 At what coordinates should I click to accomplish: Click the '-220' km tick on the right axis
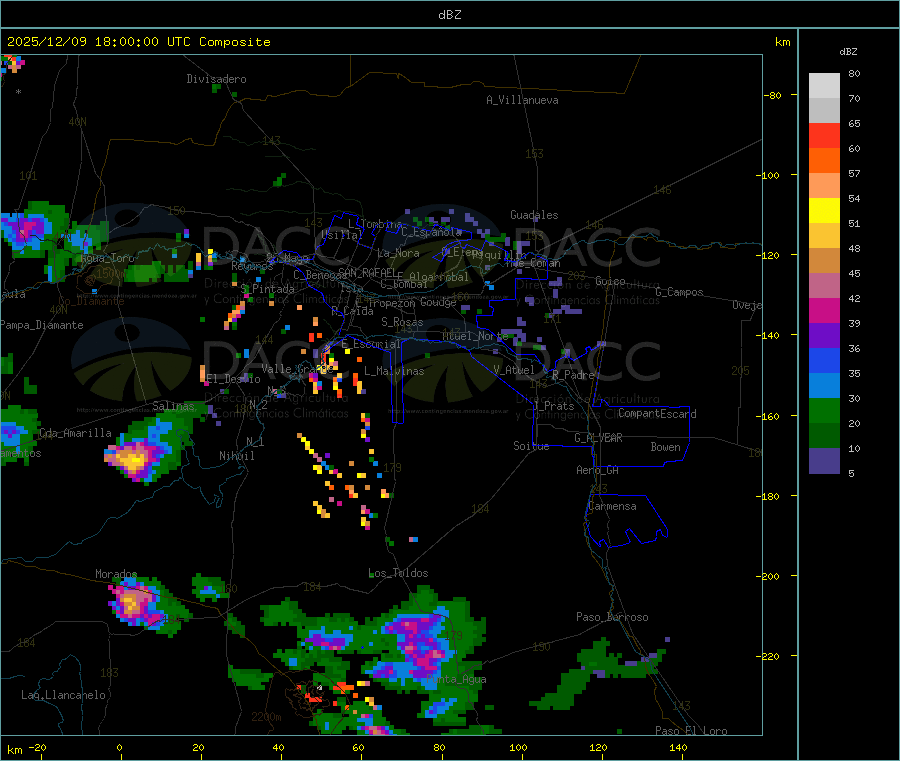point(769,657)
